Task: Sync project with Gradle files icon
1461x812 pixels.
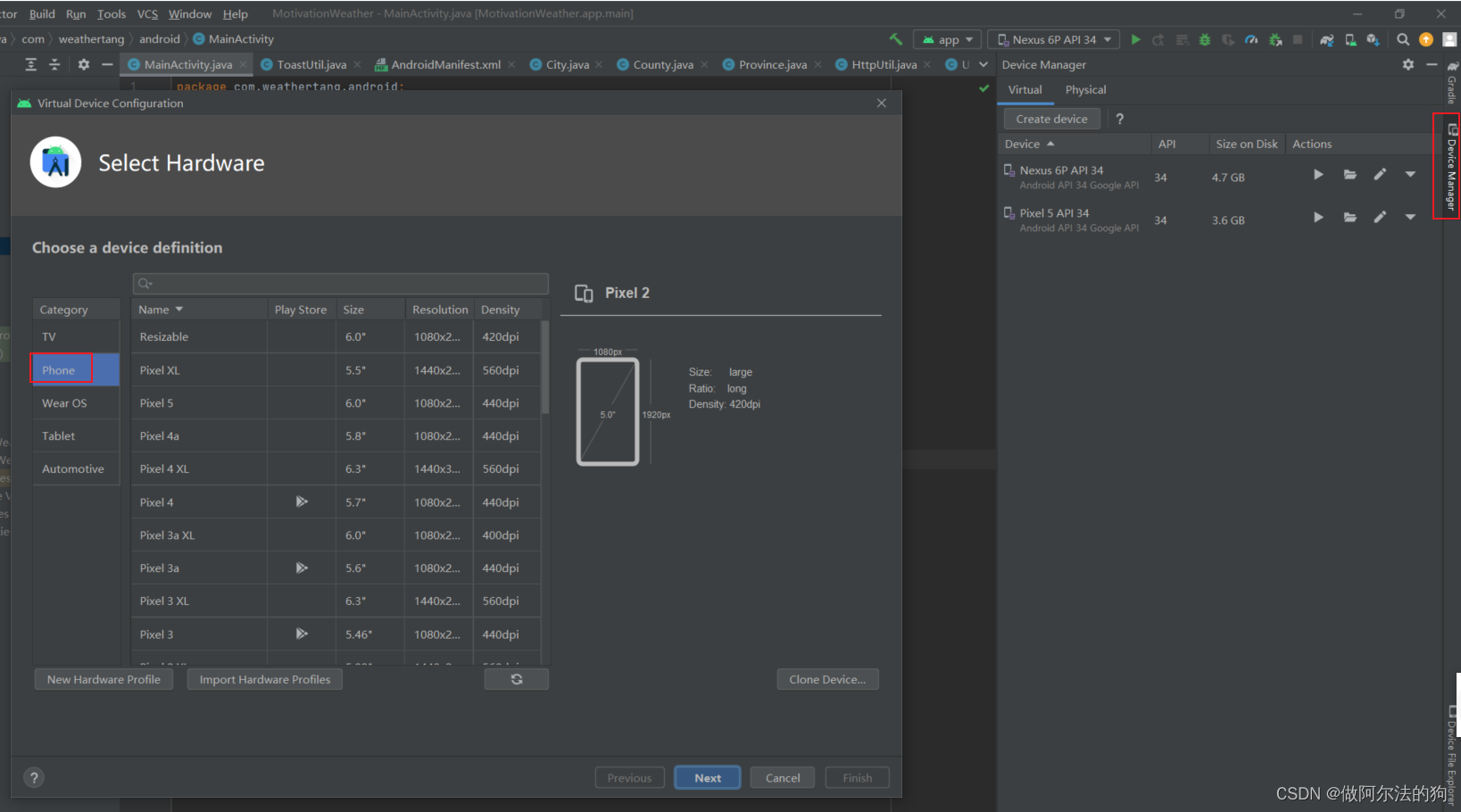Action: click(x=1327, y=39)
